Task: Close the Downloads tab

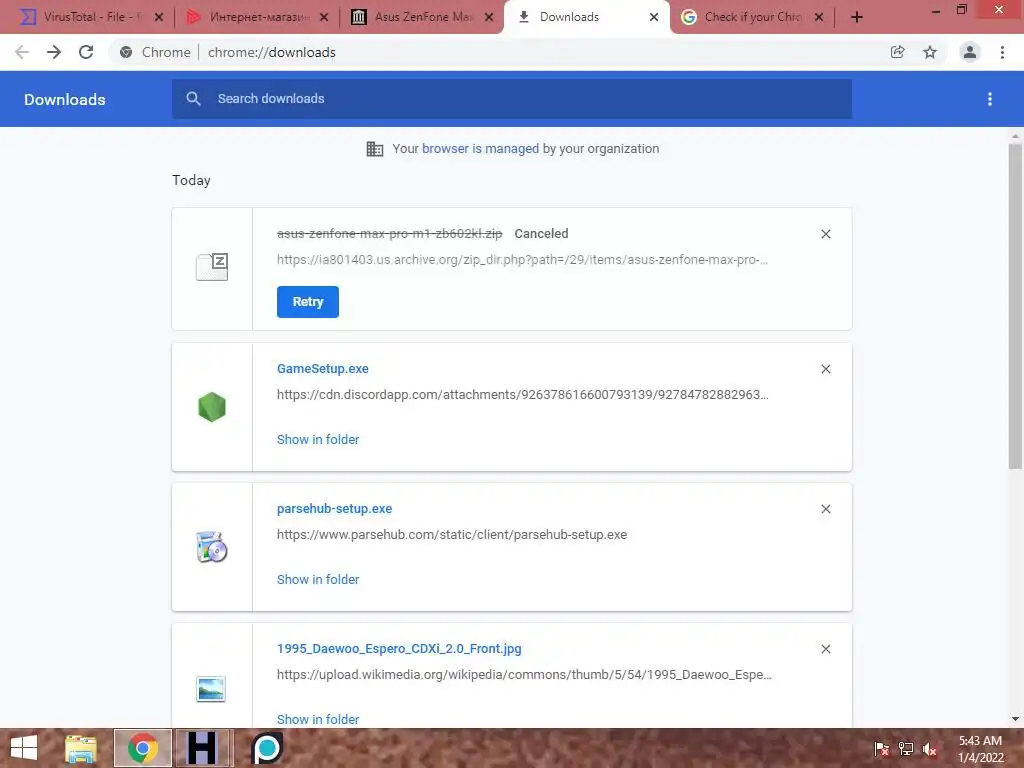Action: pyautogui.click(x=654, y=18)
